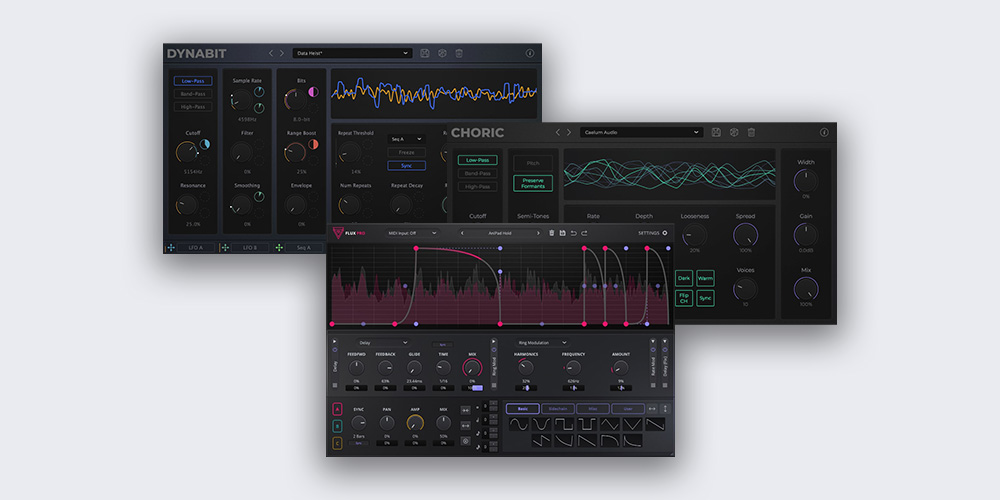This screenshot has width=1000, height=500.
Task: Open the Caelum Audio preset dropdown in Choric
Action: [x=642, y=132]
